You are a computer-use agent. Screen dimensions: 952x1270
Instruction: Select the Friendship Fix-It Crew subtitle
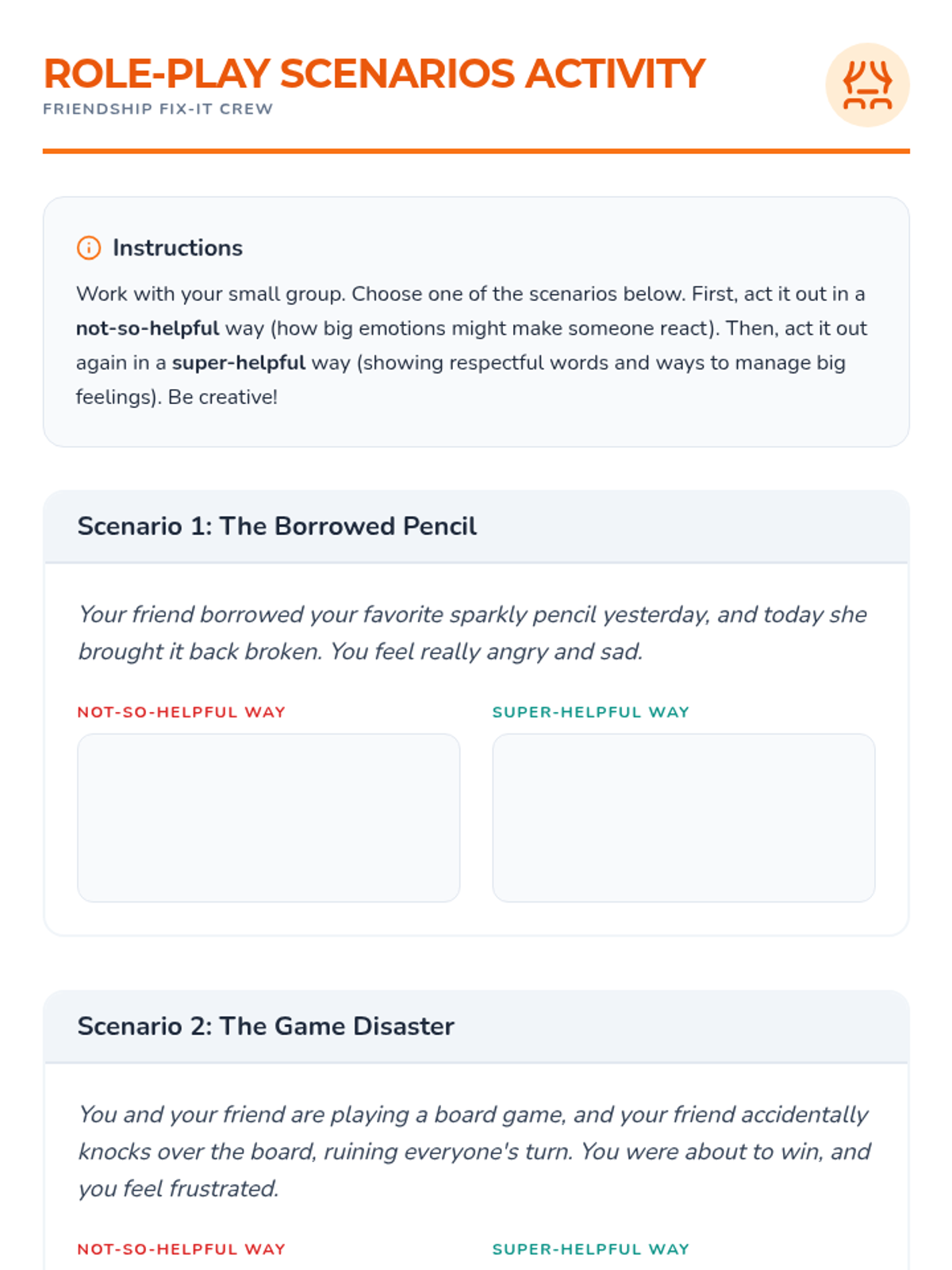tap(158, 109)
